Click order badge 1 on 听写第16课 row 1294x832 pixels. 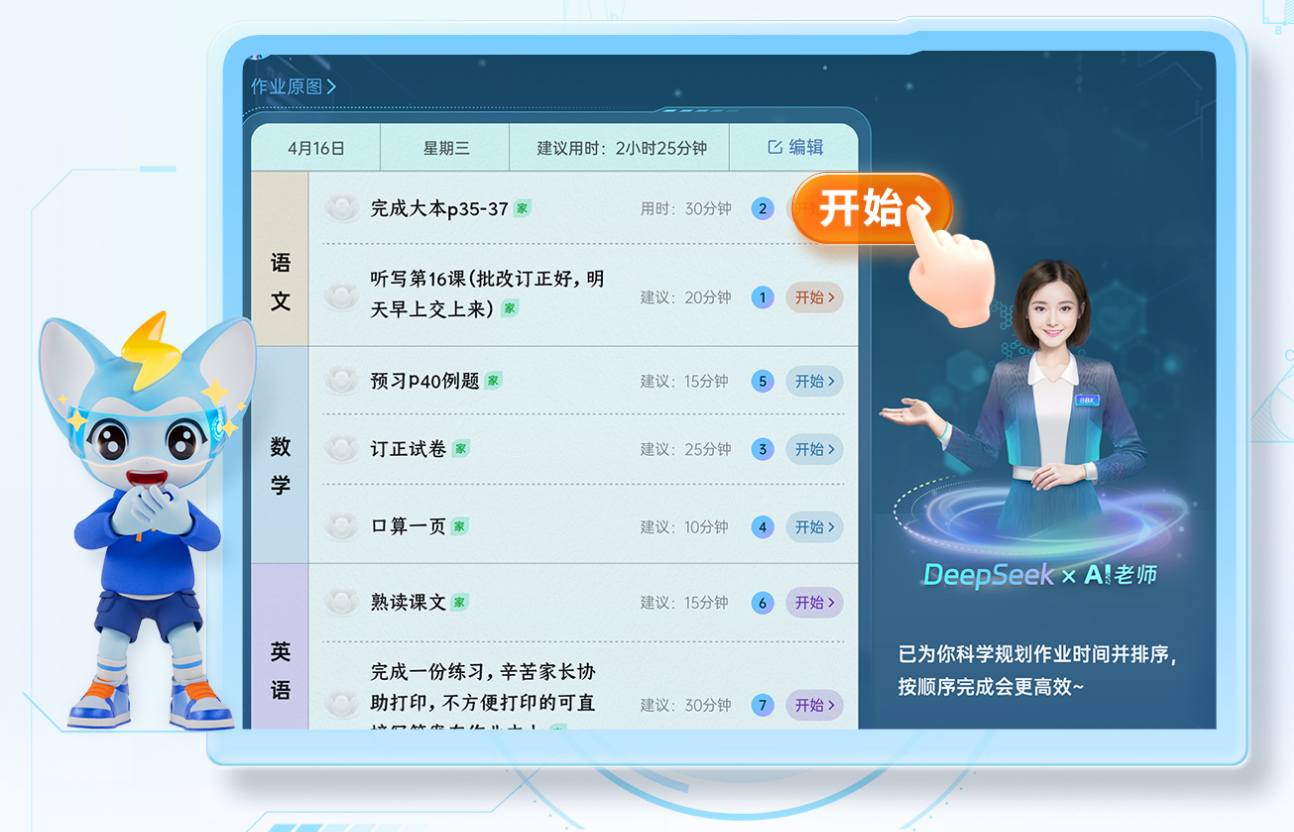pos(763,297)
